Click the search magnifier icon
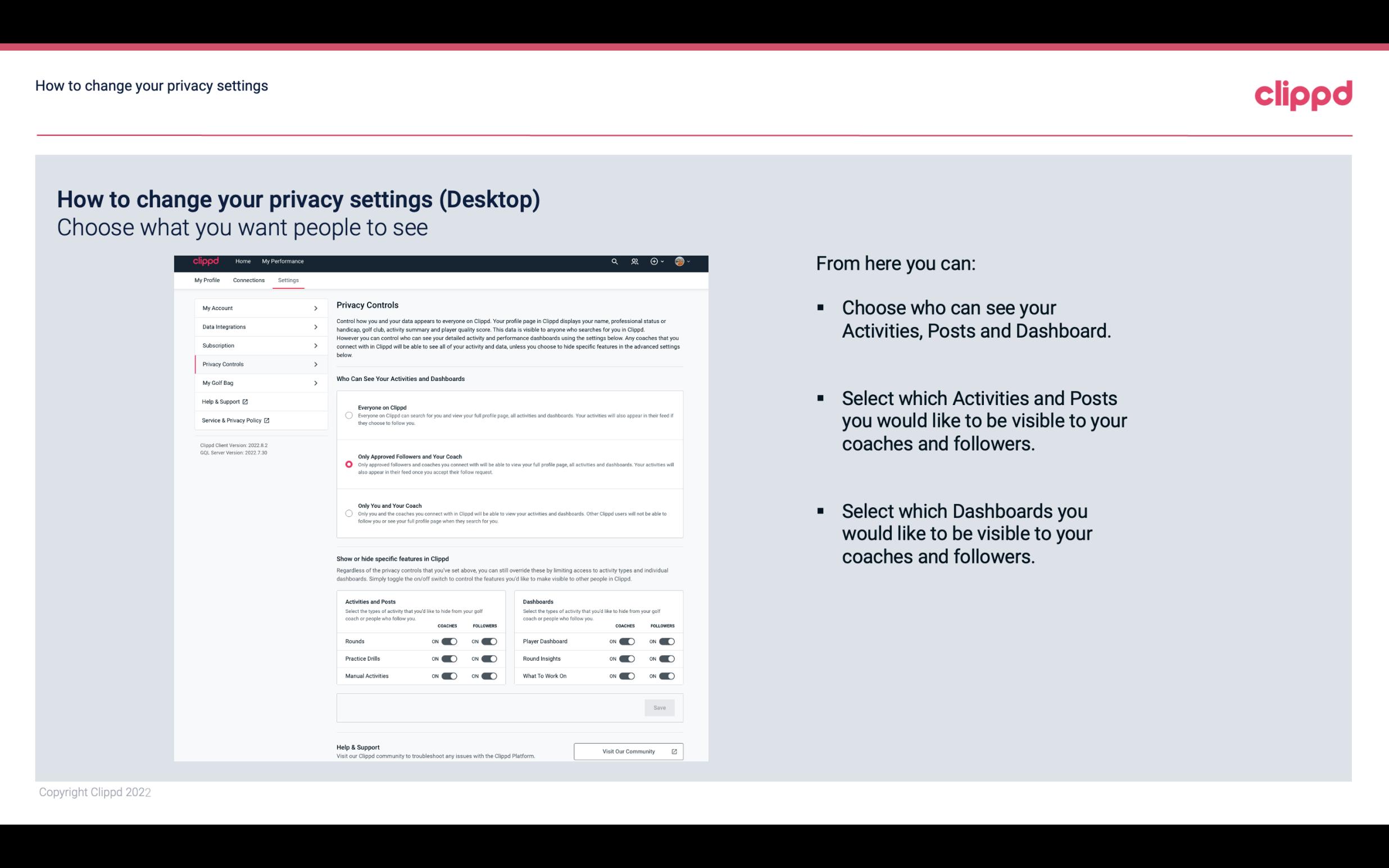Viewport: 1389px width, 868px height. pos(614,262)
